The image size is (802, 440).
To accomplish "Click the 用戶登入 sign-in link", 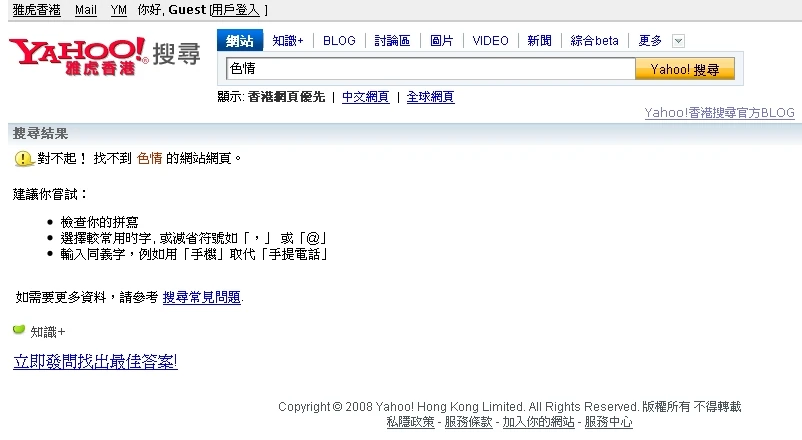I will tap(236, 10).
